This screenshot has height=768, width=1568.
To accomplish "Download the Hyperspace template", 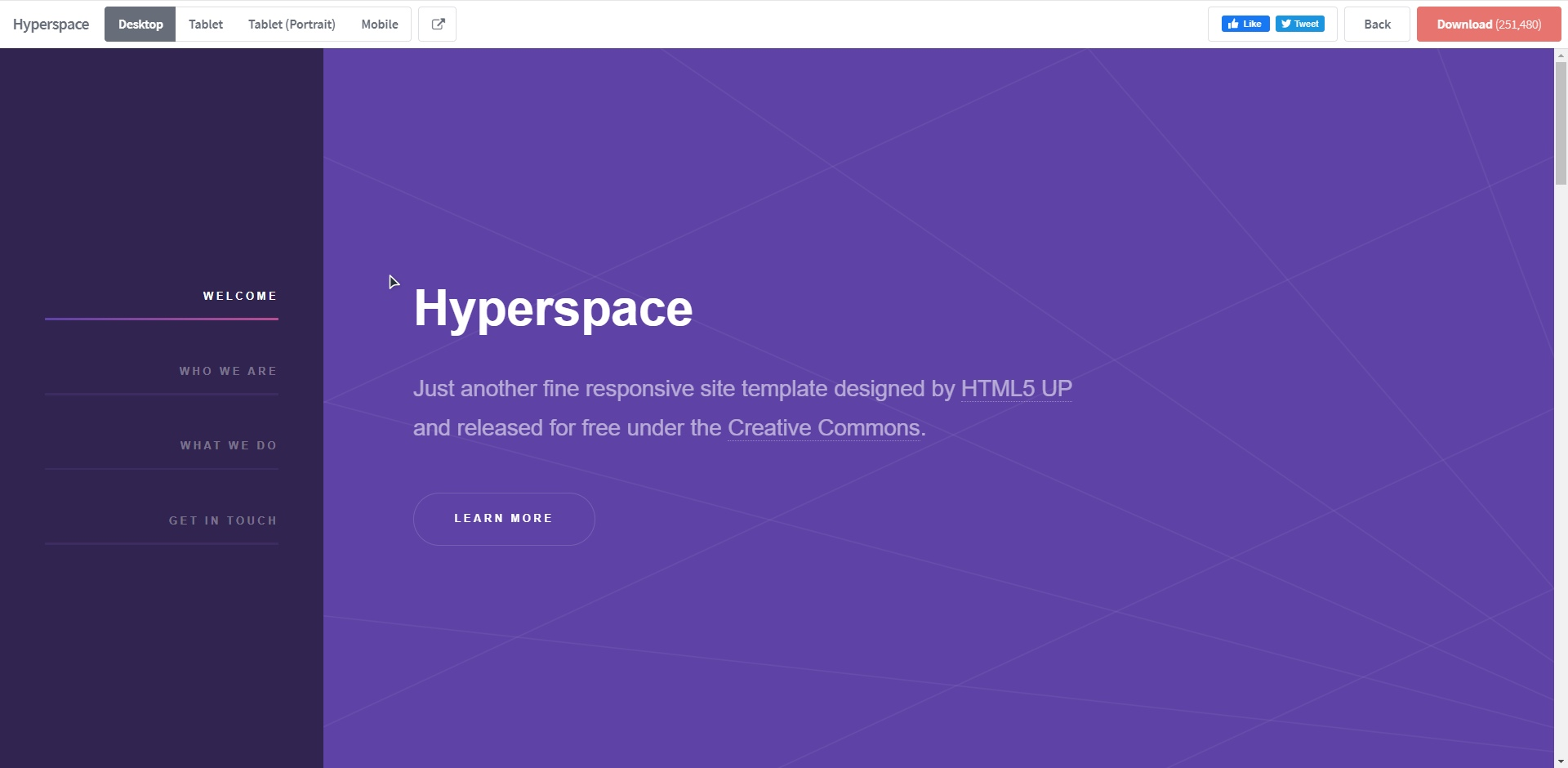I will pyautogui.click(x=1489, y=25).
